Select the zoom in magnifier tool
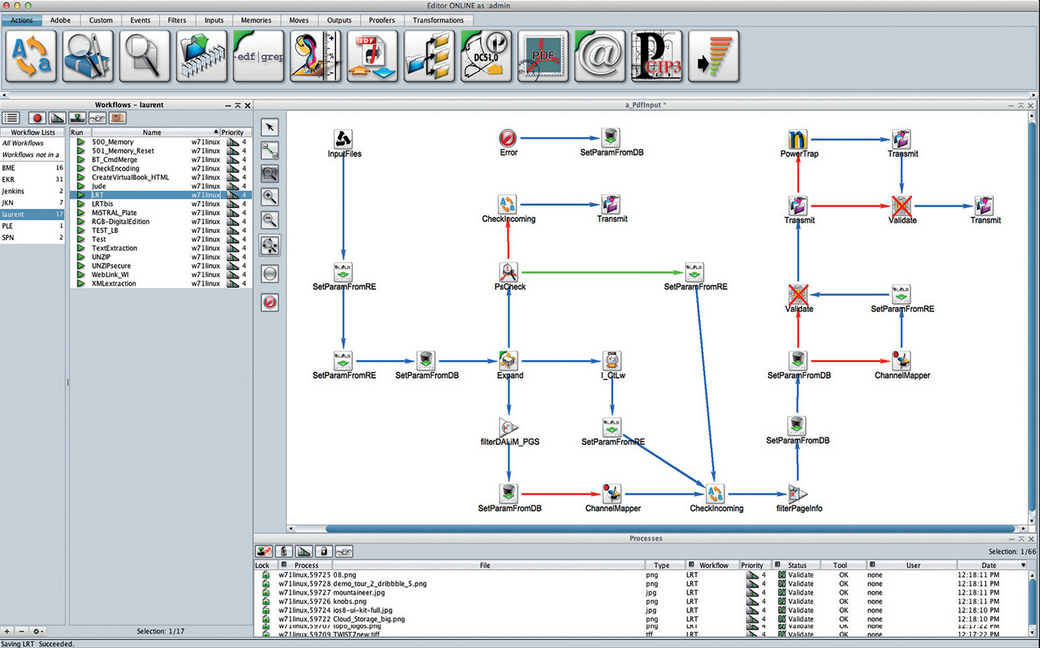The height and width of the screenshot is (648, 1040). tap(270, 197)
